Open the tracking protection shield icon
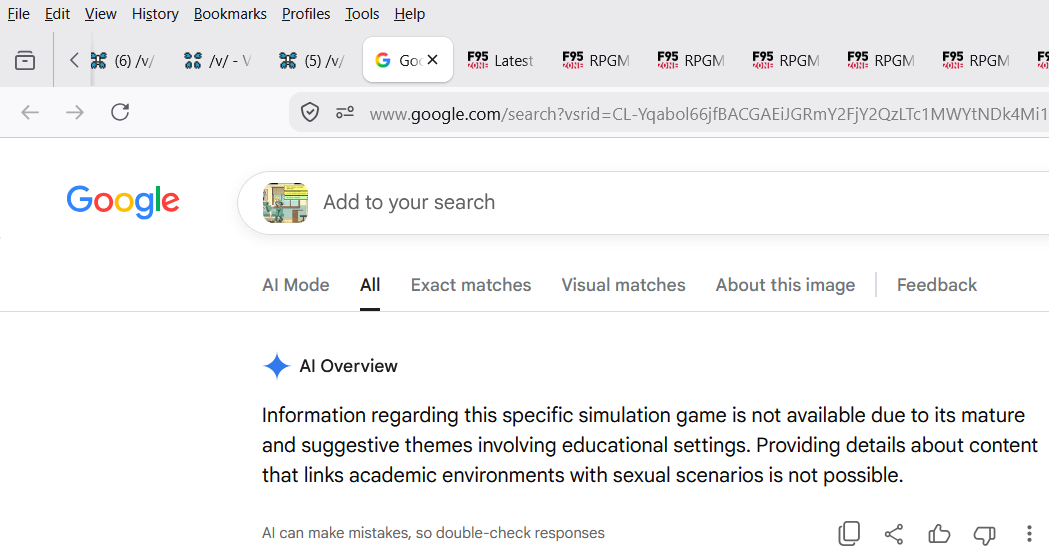 point(310,113)
